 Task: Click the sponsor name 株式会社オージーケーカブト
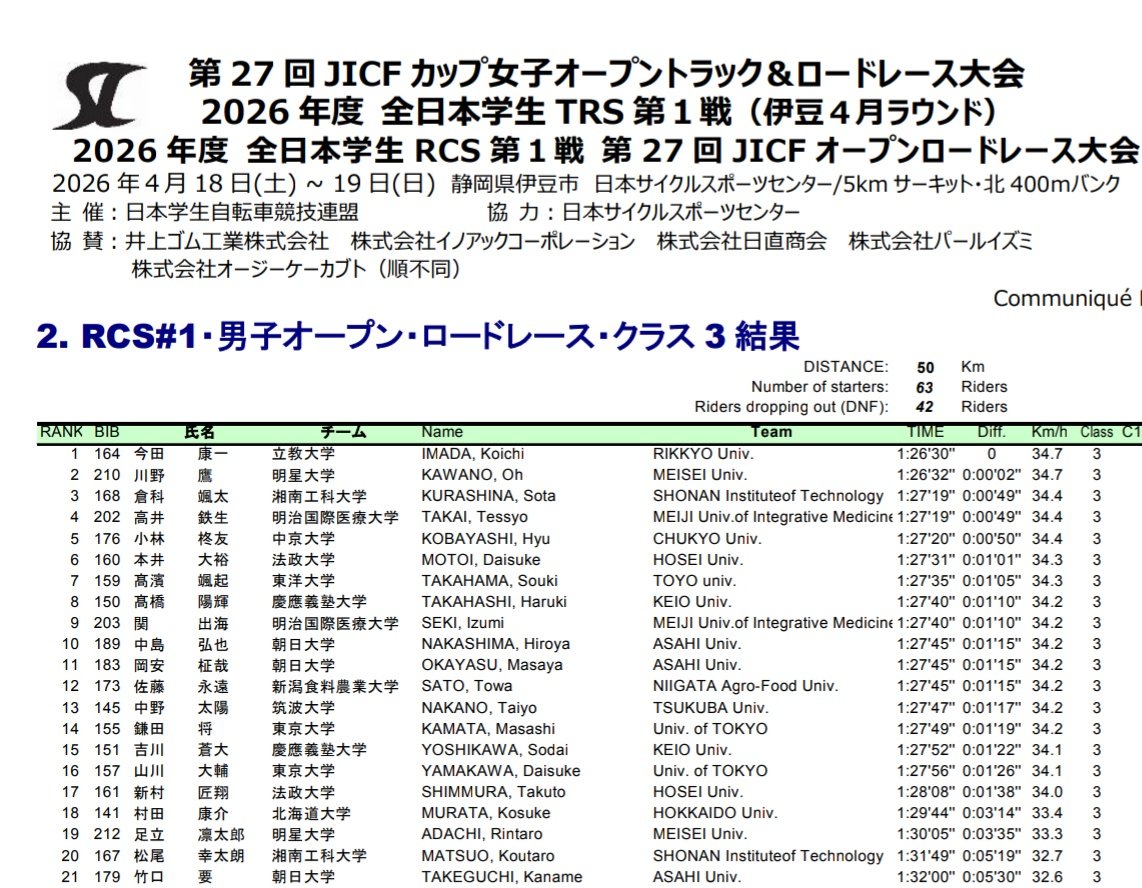point(249,270)
